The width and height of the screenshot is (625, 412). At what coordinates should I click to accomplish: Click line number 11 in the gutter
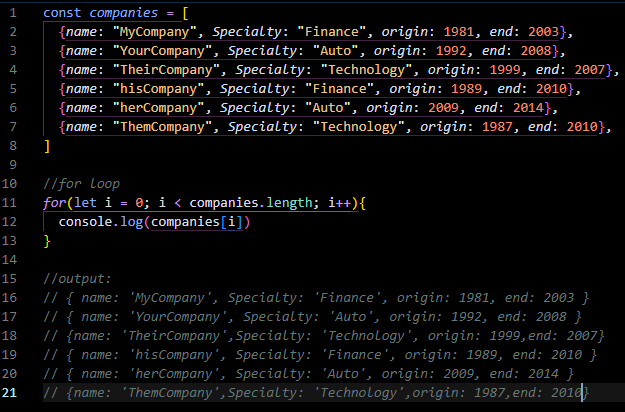pyautogui.click(x=10, y=203)
